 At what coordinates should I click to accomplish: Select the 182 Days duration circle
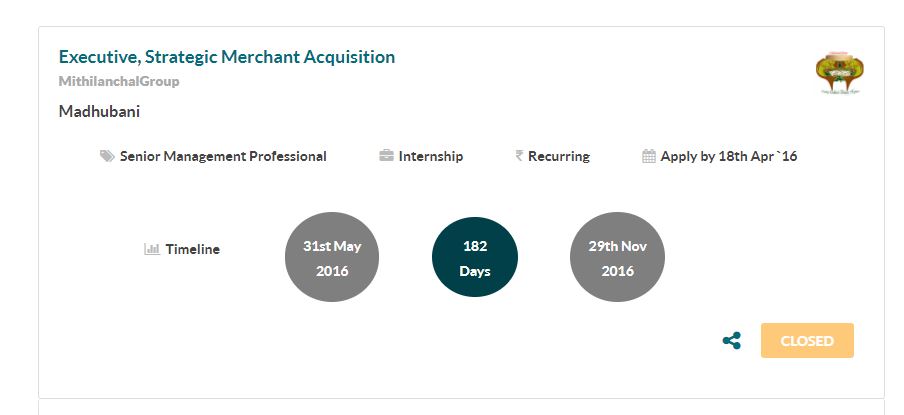(x=475, y=257)
